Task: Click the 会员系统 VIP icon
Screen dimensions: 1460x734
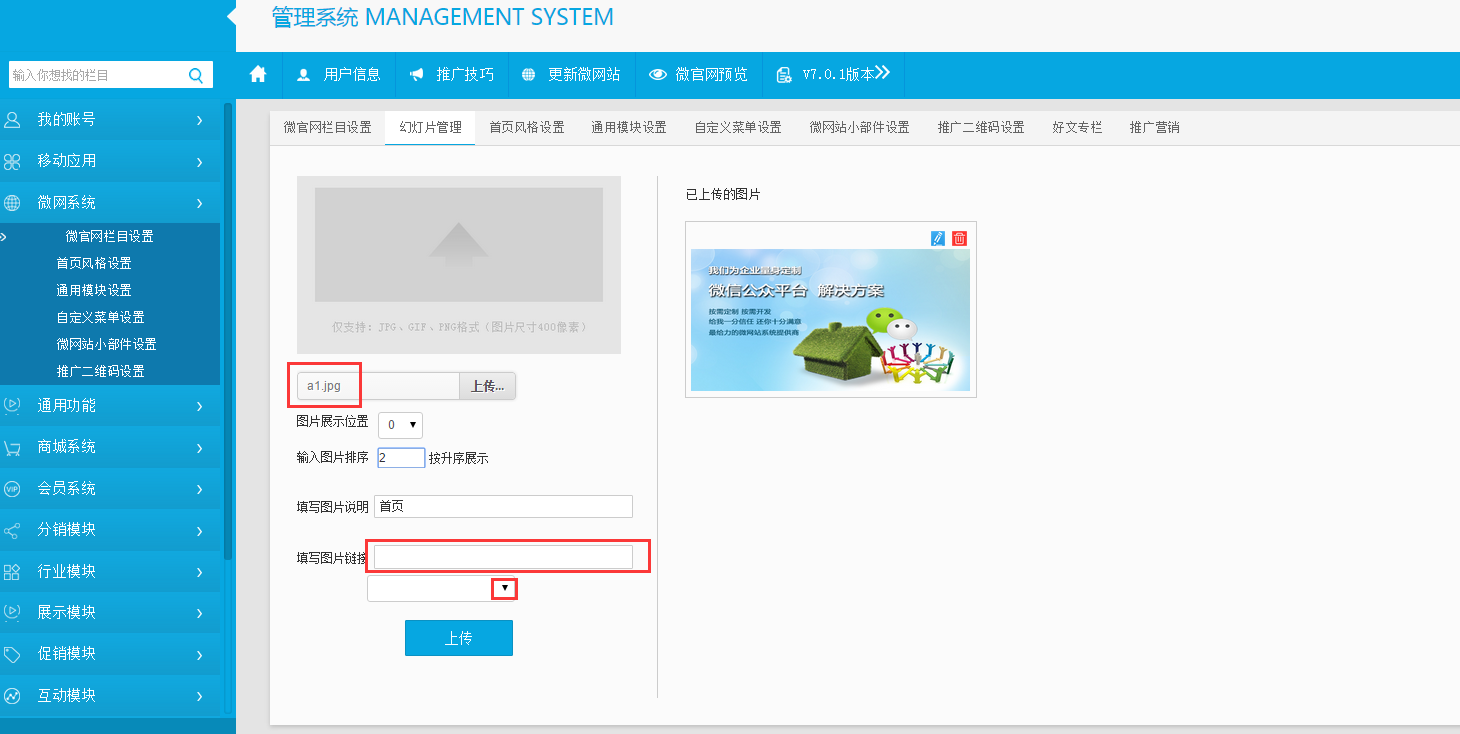Action: (x=12, y=489)
